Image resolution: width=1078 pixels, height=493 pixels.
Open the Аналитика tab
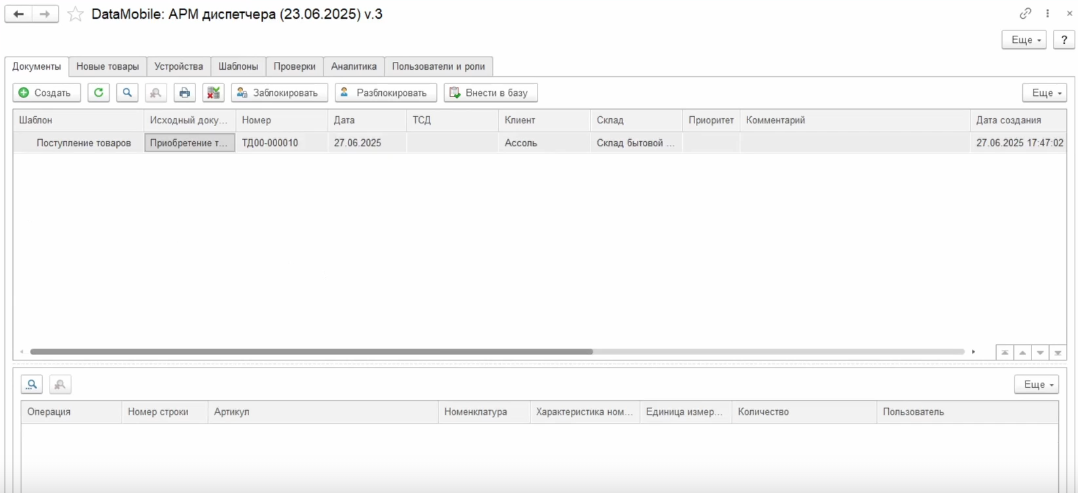(x=353, y=67)
